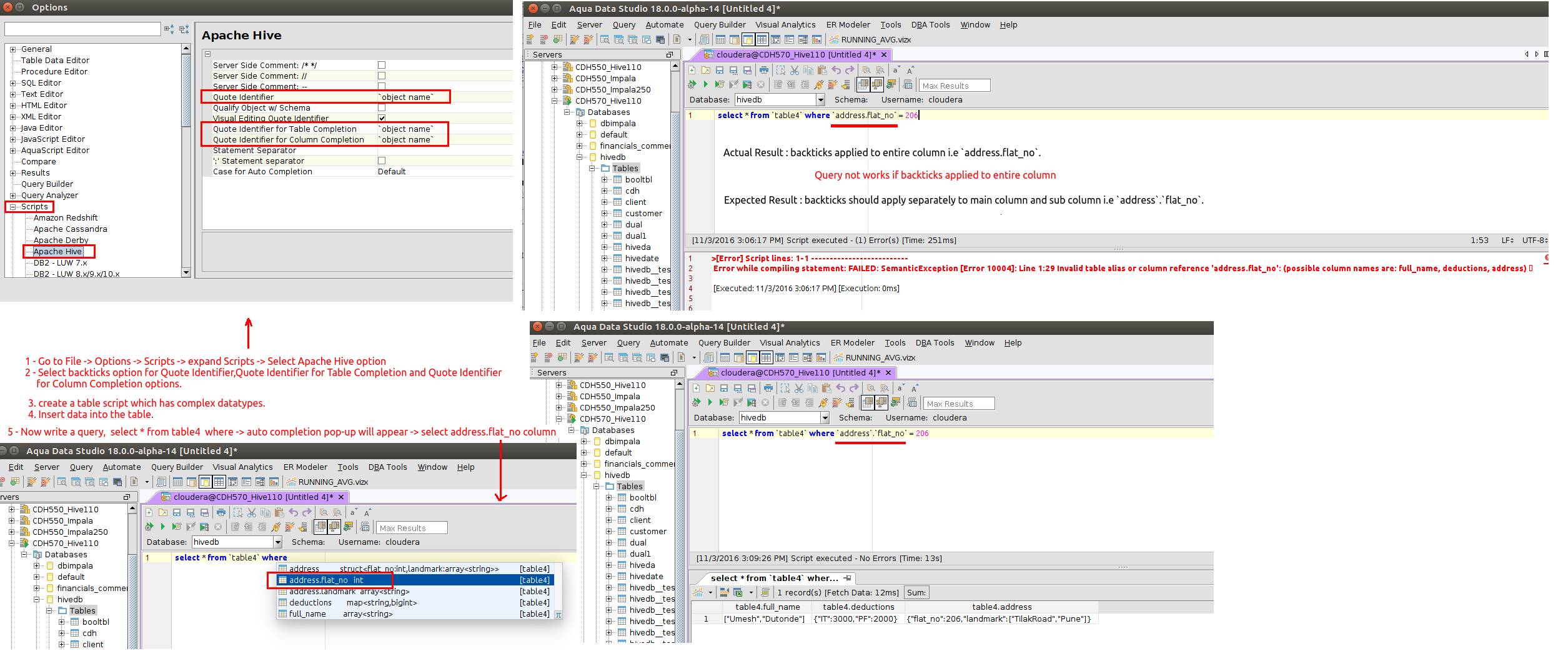Image resolution: width=1568 pixels, height=666 pixels.
Task: Click Cut scissors in the auto-completion window
Action: pyautogui.click(x=252, y=512)
